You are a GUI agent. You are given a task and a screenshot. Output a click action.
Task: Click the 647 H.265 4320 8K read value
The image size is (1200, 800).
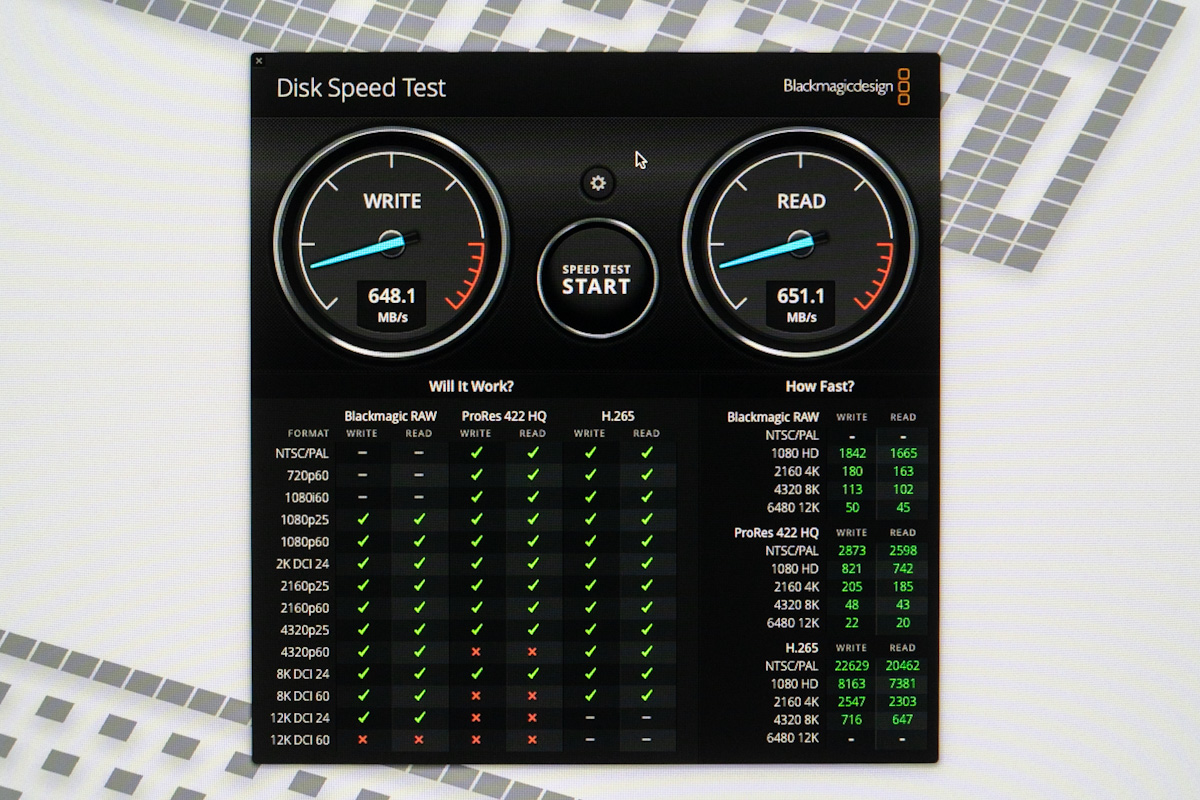click(x=902, y=720)
